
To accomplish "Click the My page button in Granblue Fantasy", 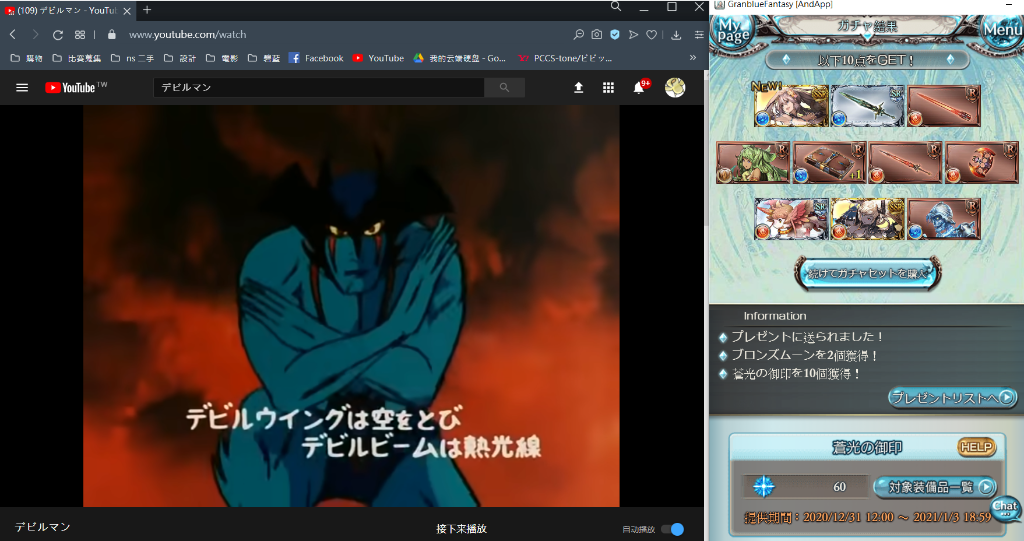I will coord(733,31).
